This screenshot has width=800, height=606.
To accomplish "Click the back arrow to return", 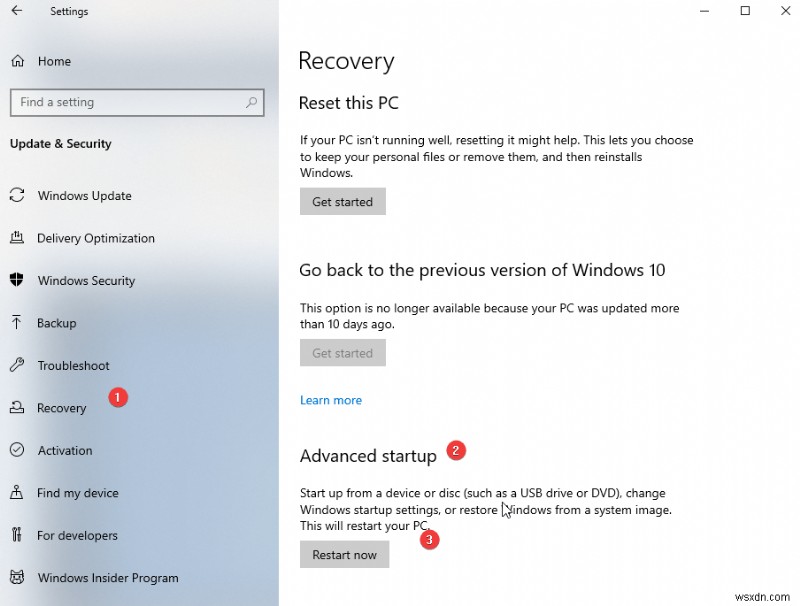I will click(x=17, y=11).
